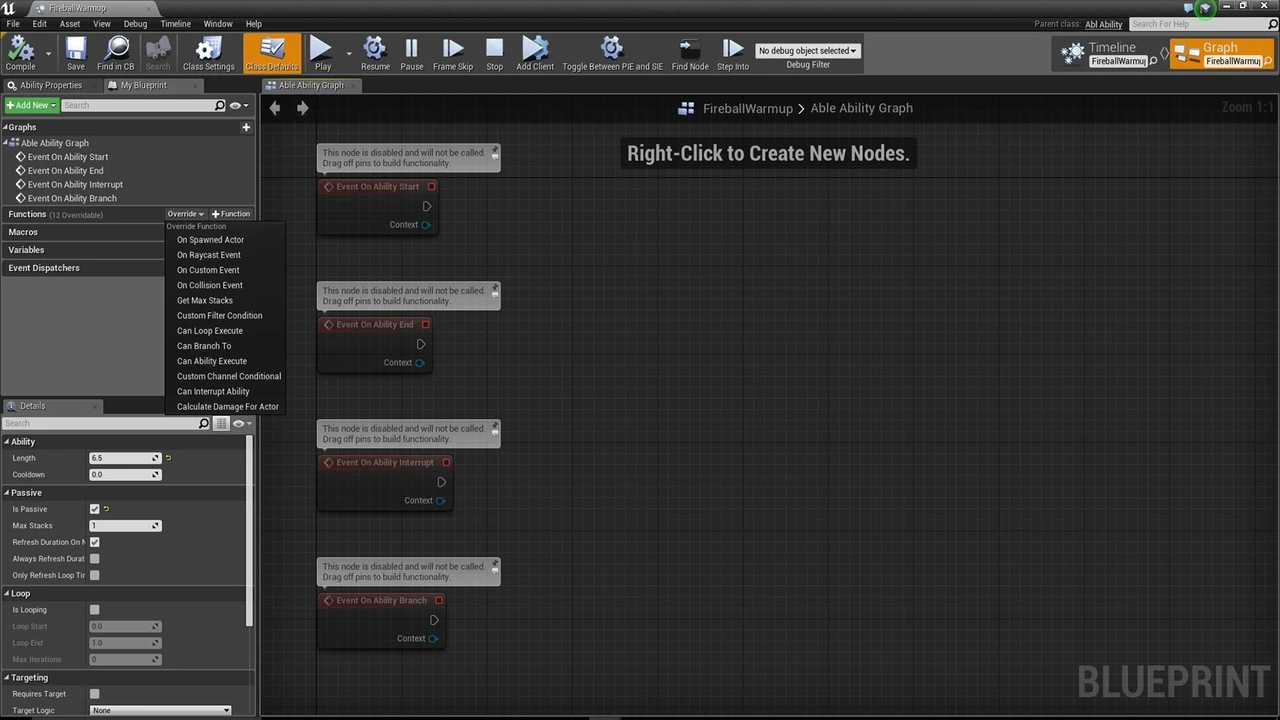Switch to the My Blueprint tab

coord(143,85)
